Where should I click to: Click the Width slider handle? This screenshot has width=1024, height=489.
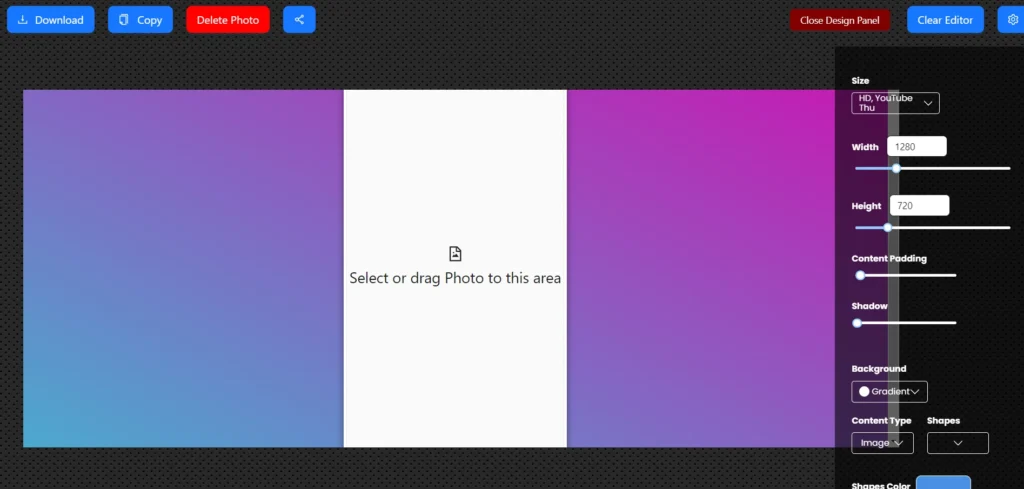pos(896,168)
